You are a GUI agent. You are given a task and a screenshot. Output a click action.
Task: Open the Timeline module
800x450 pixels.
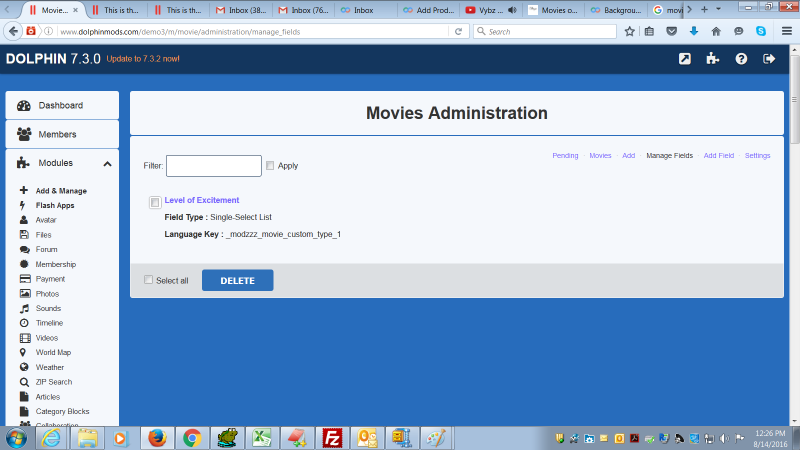tap(49, 323)
